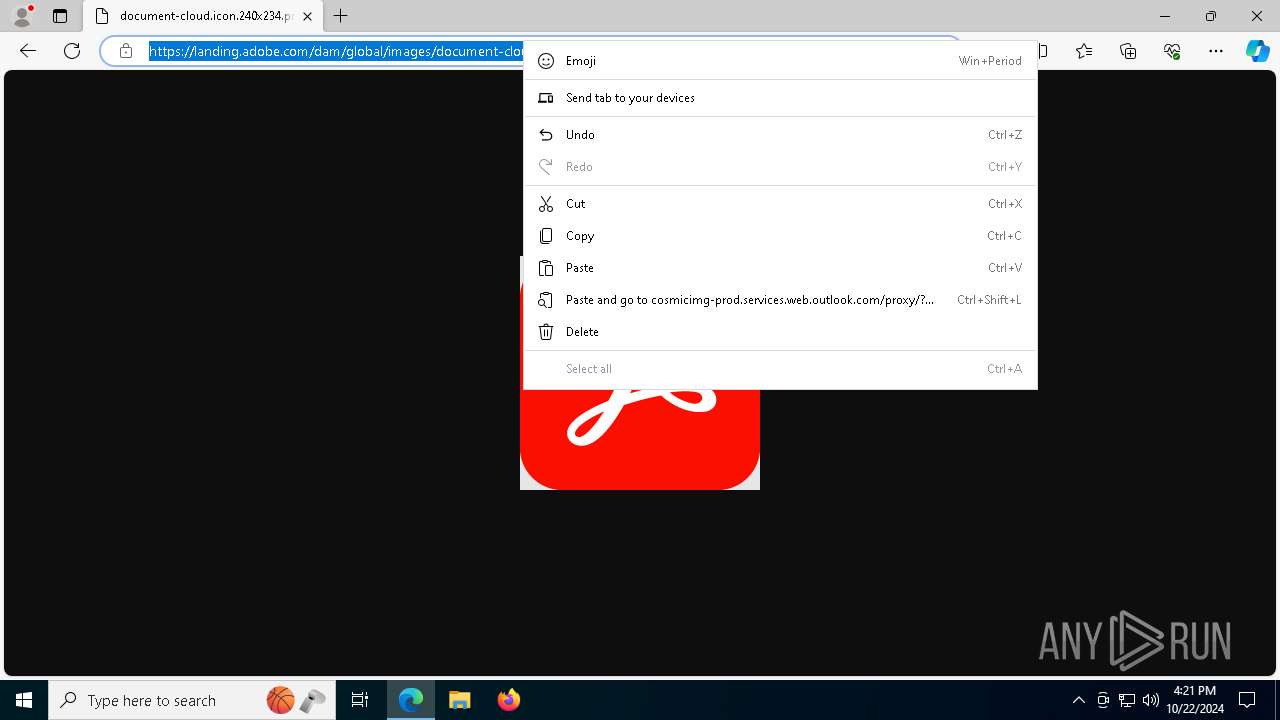This screenshot has width=1280, height=720.
Task: Open Copilot sidebar icon
Action: pyautogui.click(x=1257, y=51)
